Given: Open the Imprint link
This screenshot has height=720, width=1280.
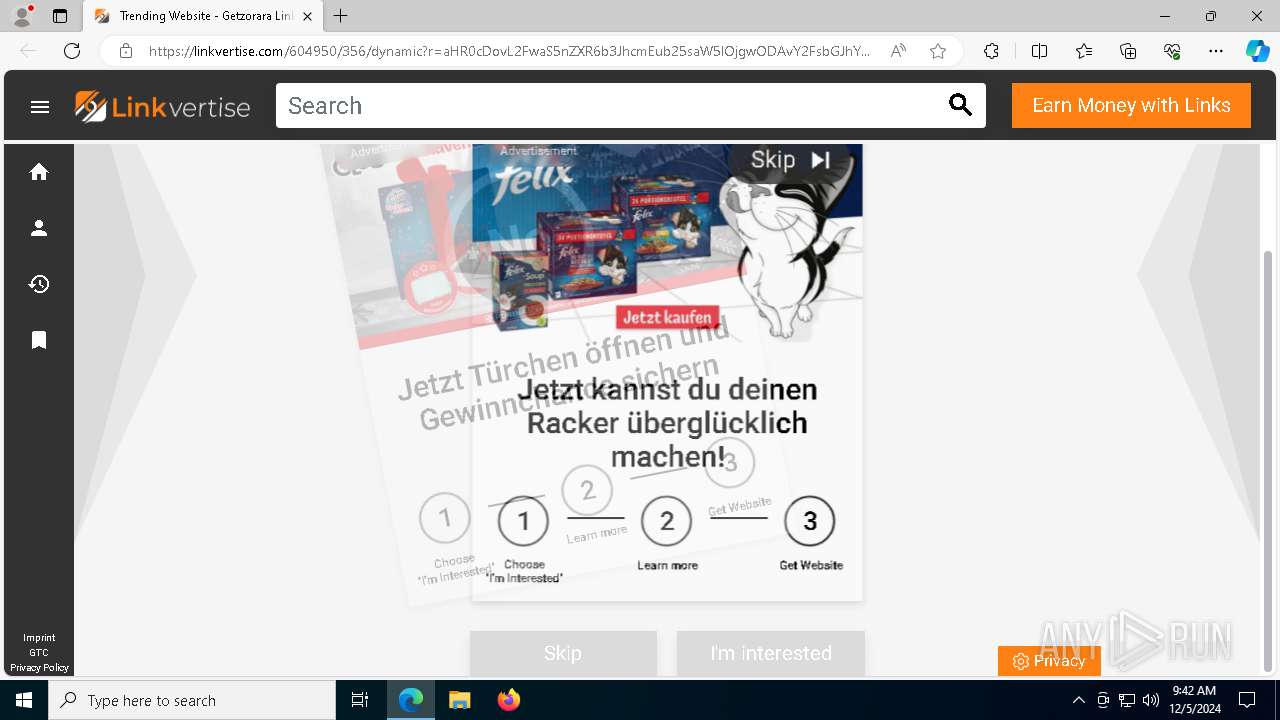Looking at the screenshot, I should [39, 638].
